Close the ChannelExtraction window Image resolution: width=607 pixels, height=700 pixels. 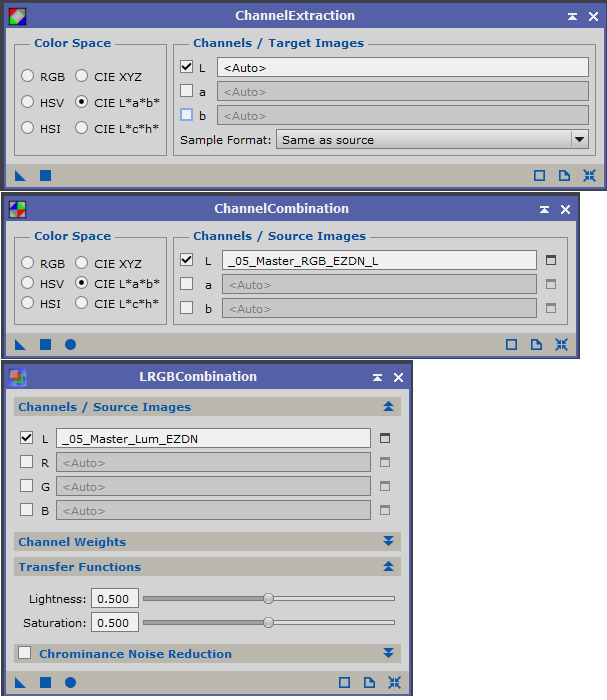point(594,17)
